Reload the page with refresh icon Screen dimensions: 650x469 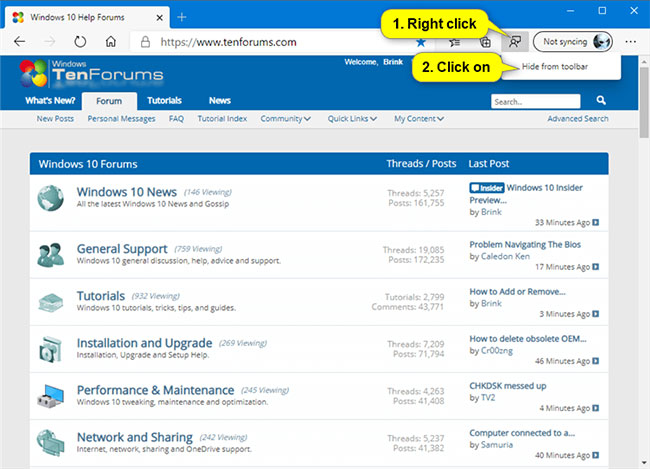click(x=80, y=41)
